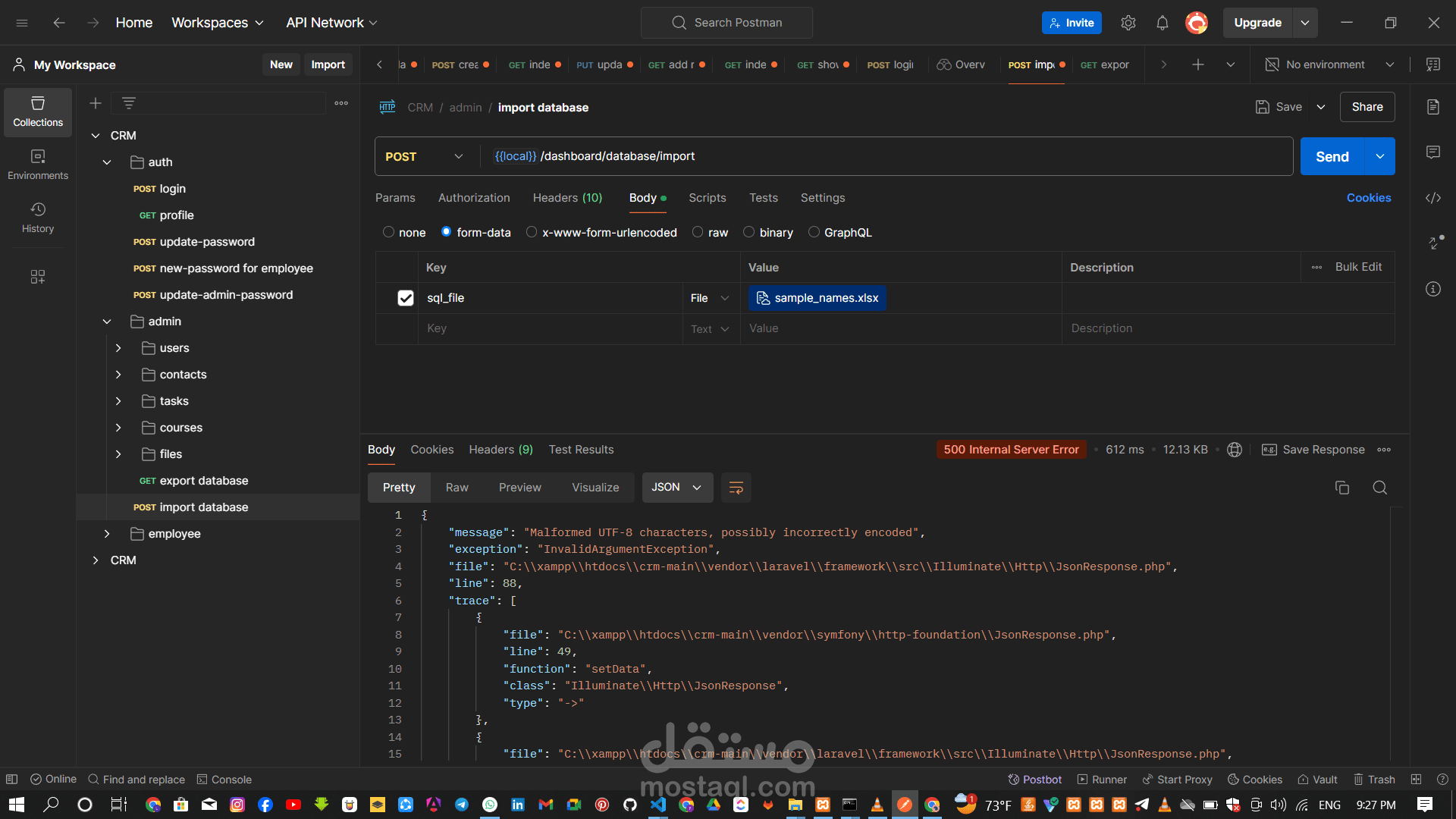This screenshot has width=1456, height=819.
Task: Open the Test Results response tab
Action: (x=581, y=450)
